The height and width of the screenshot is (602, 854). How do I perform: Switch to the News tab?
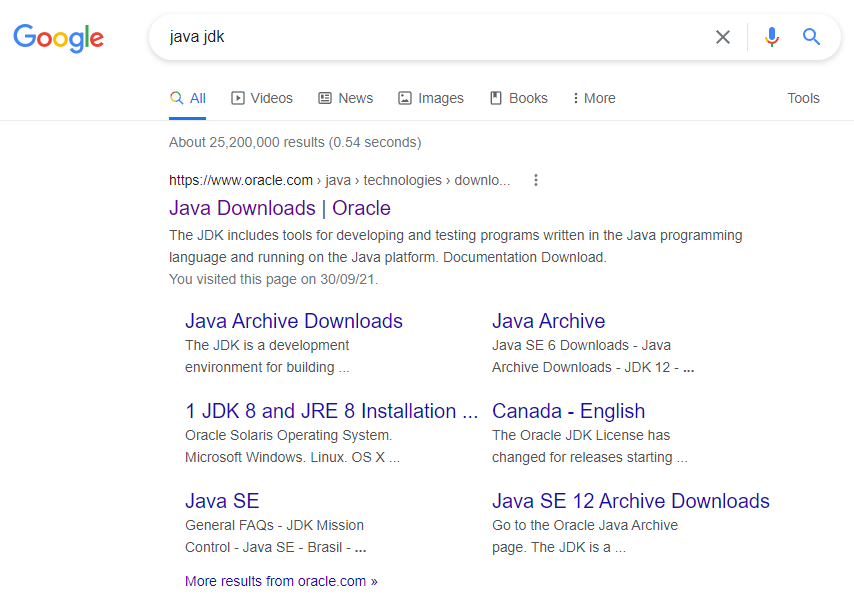click(346, 99)
